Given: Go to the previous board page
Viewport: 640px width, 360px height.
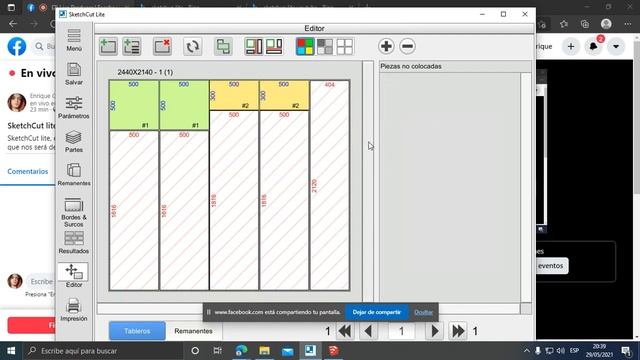Looking at the screenshot, I should tap(368, 331).
